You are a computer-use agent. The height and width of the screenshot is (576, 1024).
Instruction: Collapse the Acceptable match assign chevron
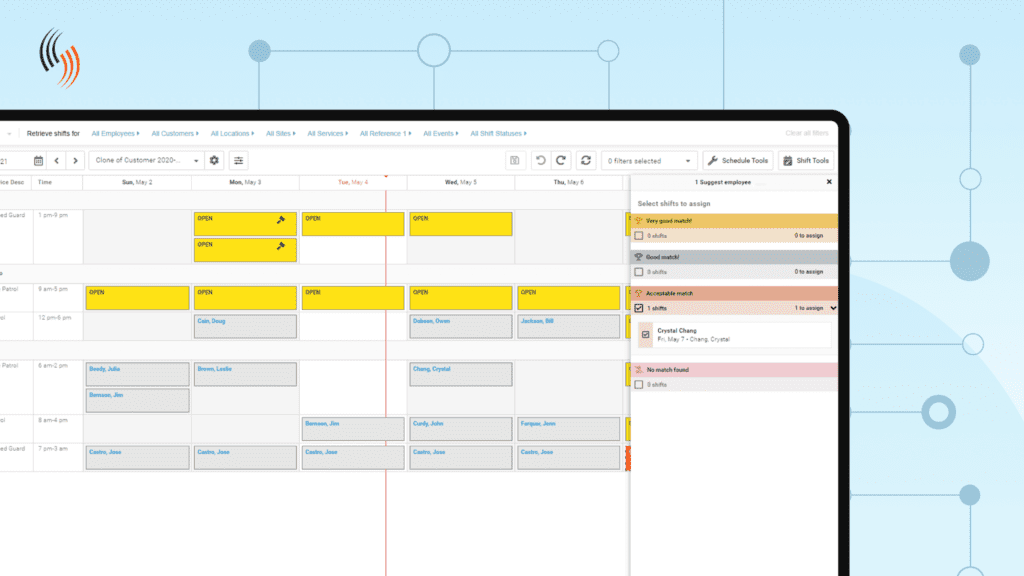click(833, 308)
